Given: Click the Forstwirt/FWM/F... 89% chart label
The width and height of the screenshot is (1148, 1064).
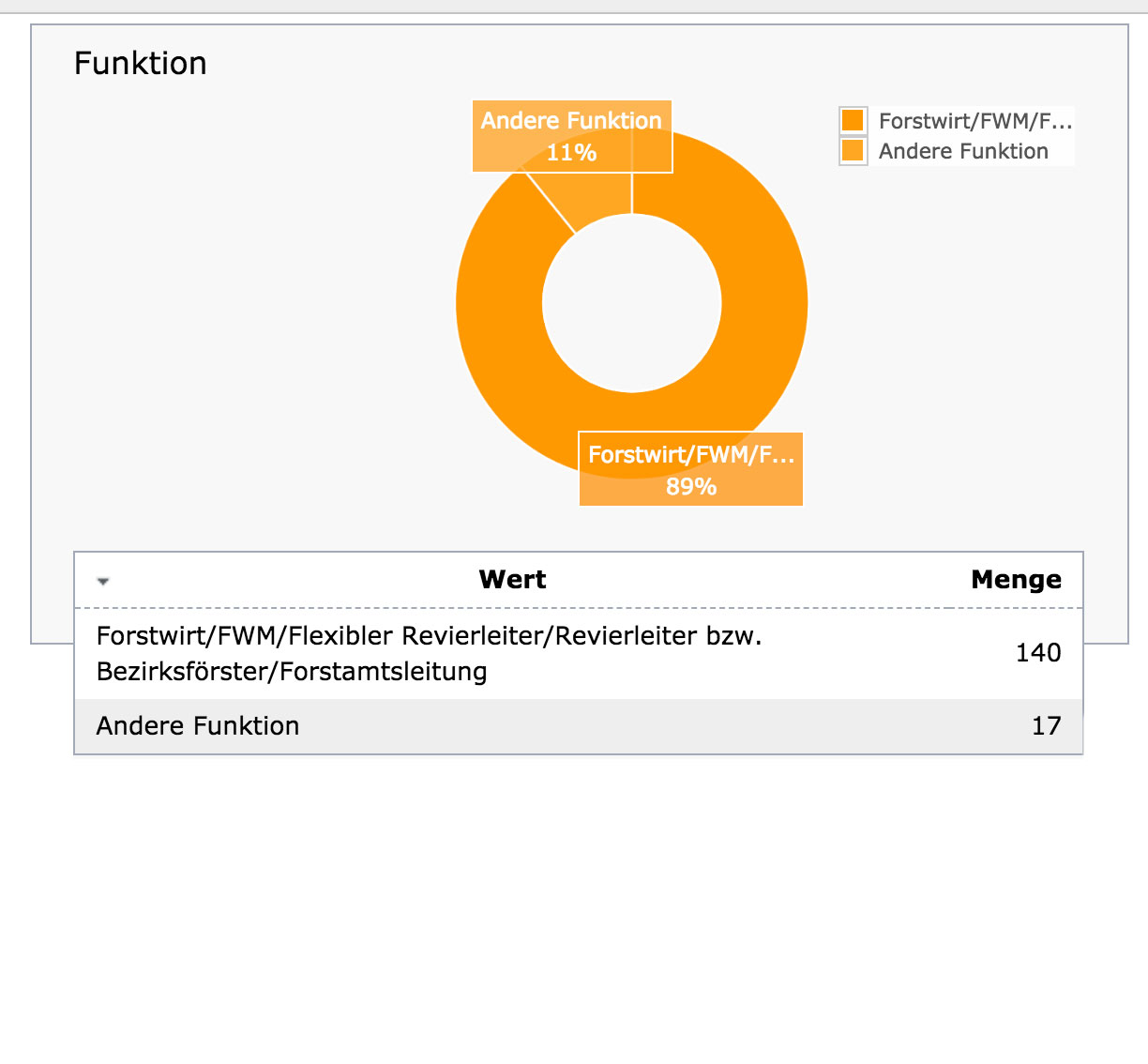Looking at the screenshot, I should tap(691, 469).
